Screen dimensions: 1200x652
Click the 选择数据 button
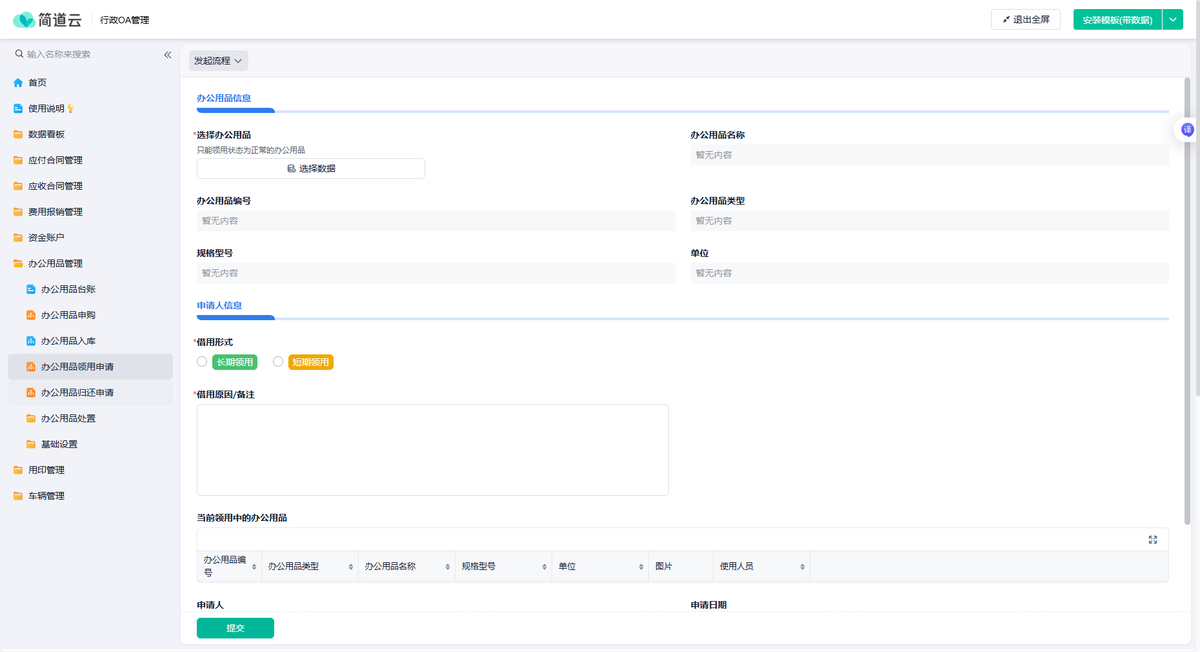tap(310, 169)
